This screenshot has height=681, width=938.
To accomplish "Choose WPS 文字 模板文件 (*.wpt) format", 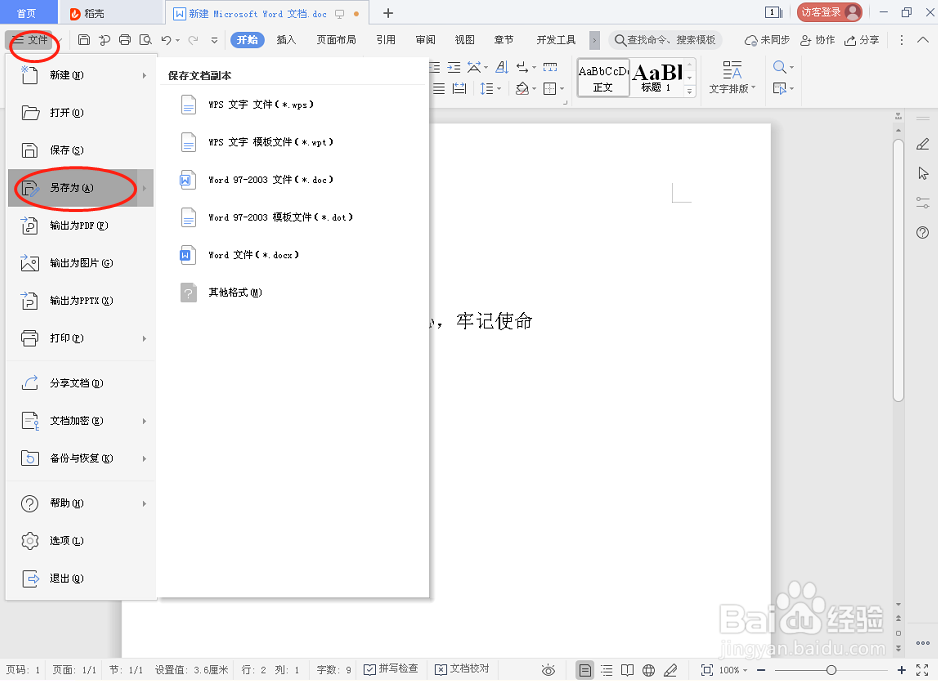I will click(293, 142).
